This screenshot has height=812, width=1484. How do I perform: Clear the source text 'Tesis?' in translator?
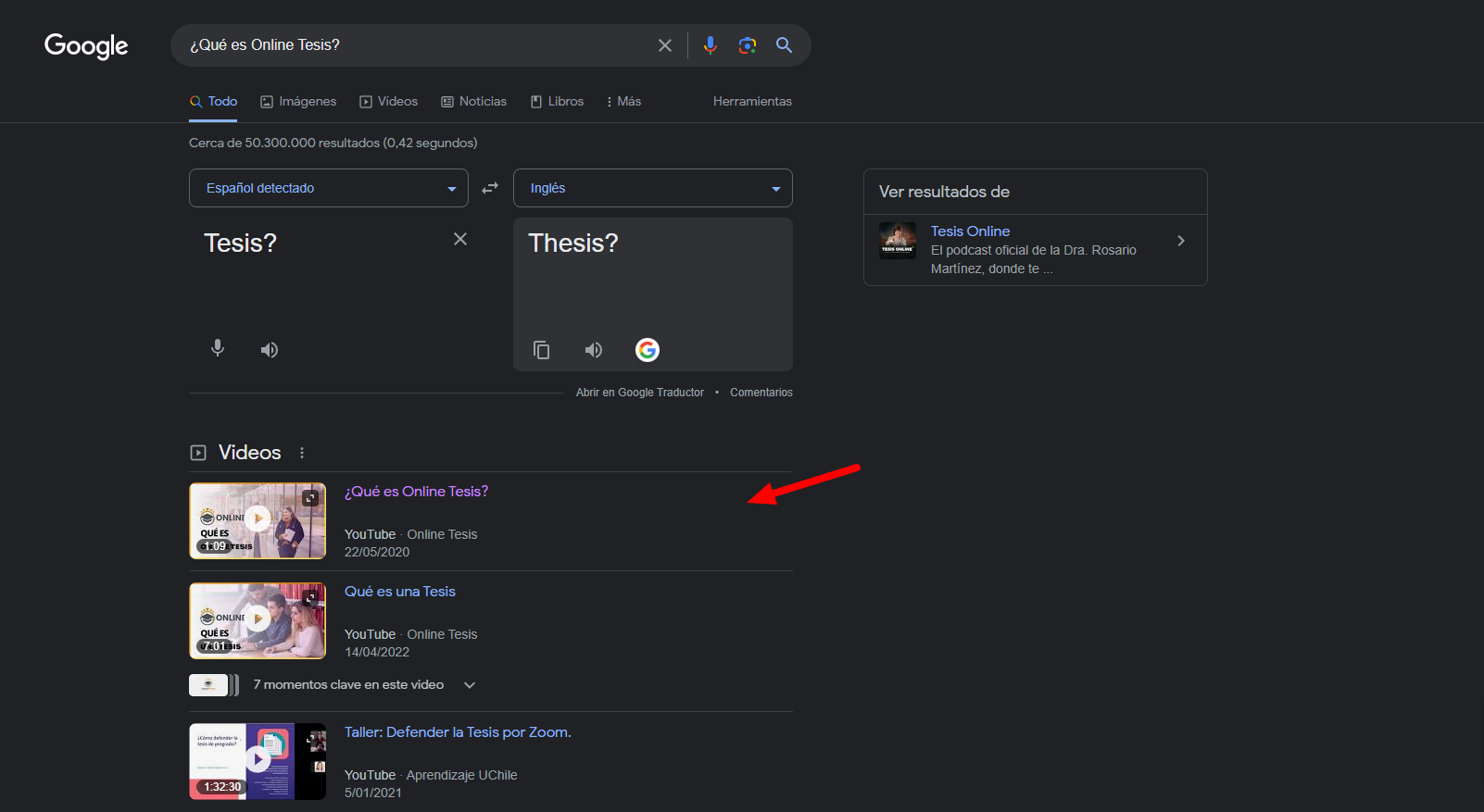460,239
